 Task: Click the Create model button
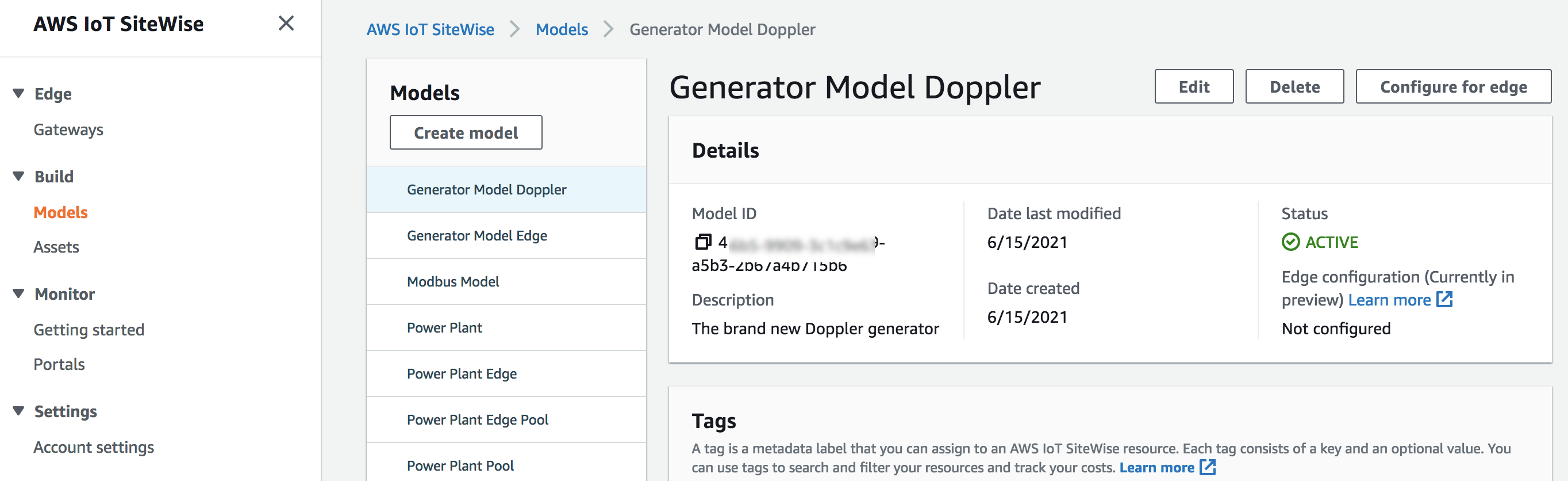(466, 132)
